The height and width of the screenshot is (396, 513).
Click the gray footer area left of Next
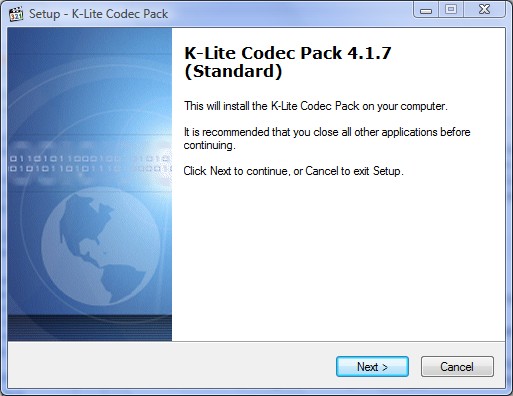(172, 366)
